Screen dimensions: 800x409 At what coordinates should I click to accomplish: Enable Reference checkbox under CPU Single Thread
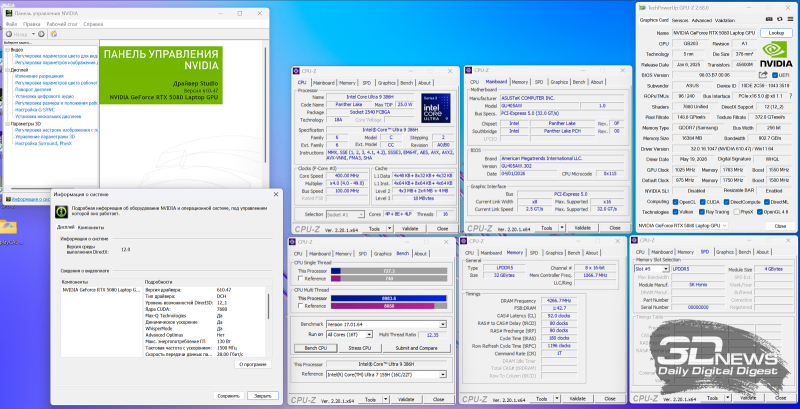[301, 278]
